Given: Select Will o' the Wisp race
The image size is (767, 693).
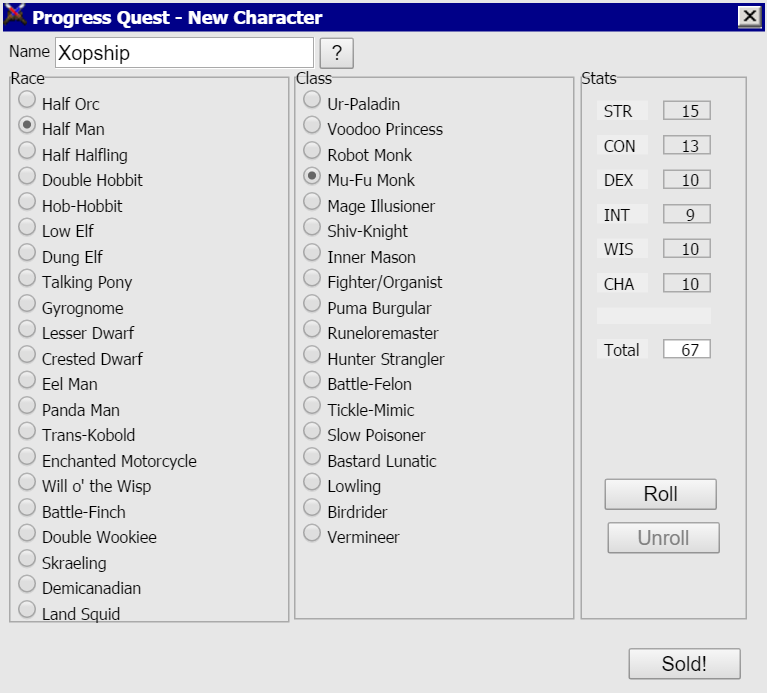Looking at the screenshot, I should click(x=27, y=482).
